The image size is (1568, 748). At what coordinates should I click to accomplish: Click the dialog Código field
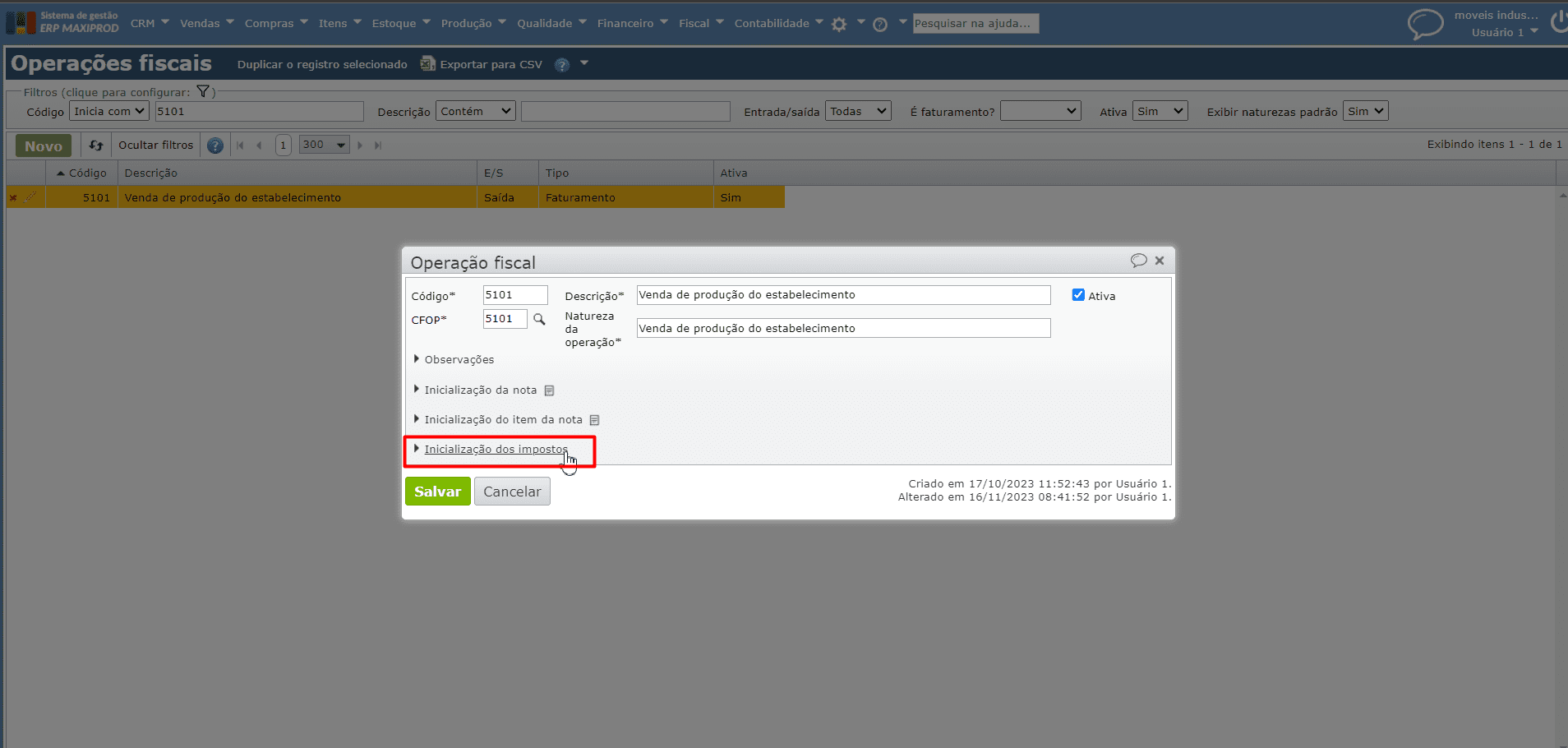[x=515, y=295]
